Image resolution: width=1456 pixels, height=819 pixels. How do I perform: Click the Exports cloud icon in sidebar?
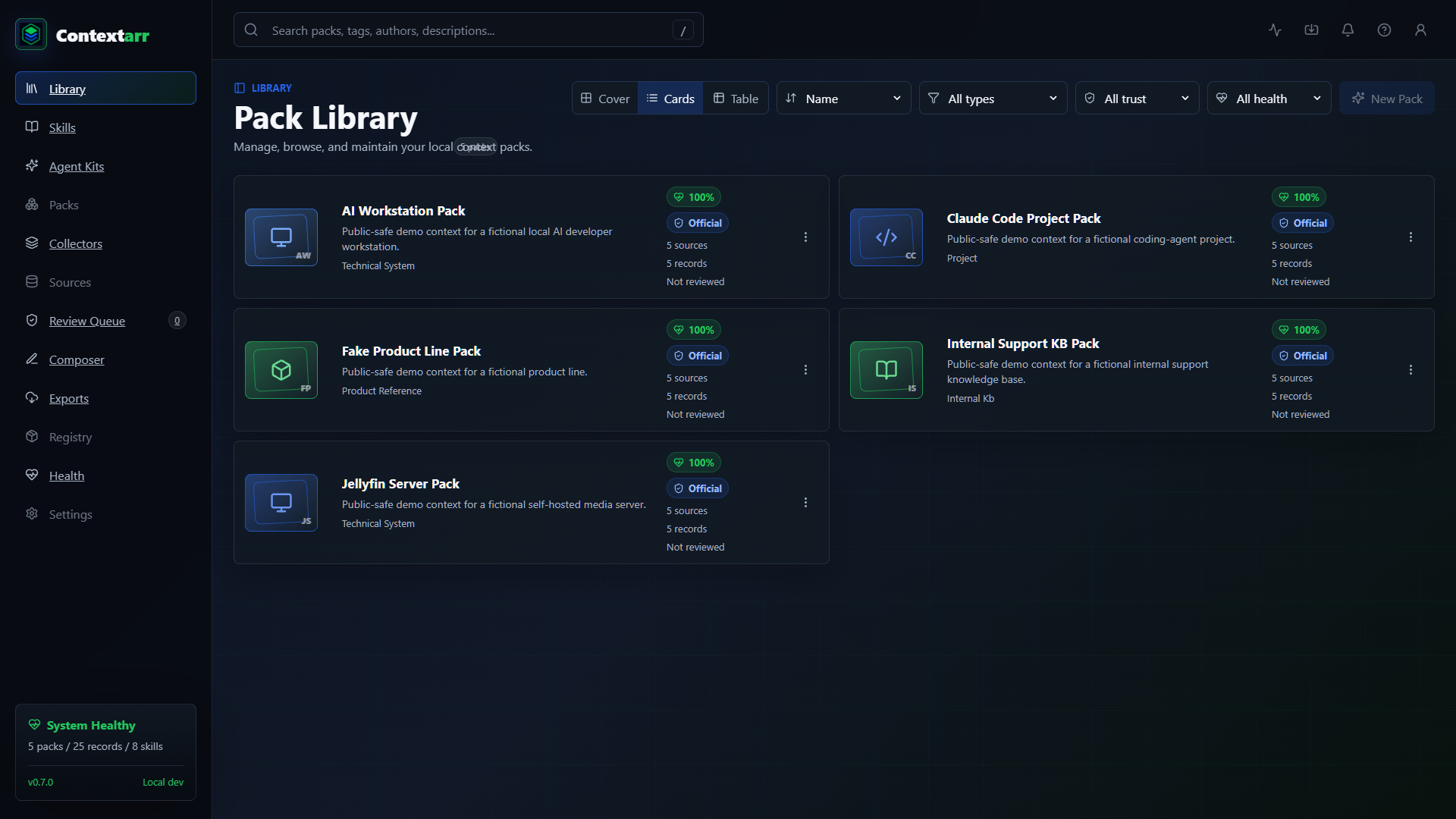(32, 397)
